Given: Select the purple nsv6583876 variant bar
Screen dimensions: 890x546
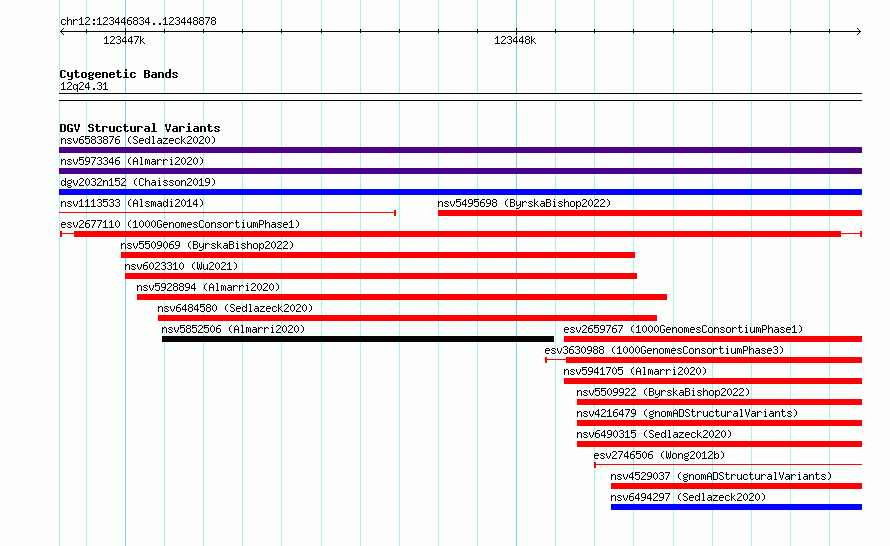Looking at the screenshot, I should pos(460,150).
